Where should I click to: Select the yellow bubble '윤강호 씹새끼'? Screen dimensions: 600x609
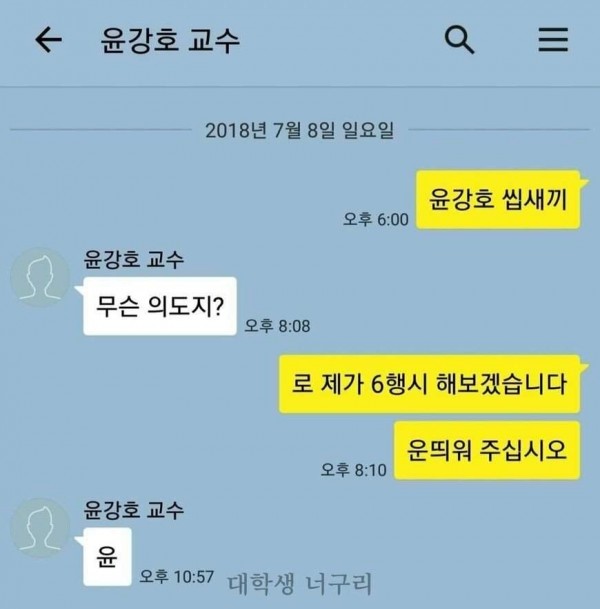click(498, 199)
